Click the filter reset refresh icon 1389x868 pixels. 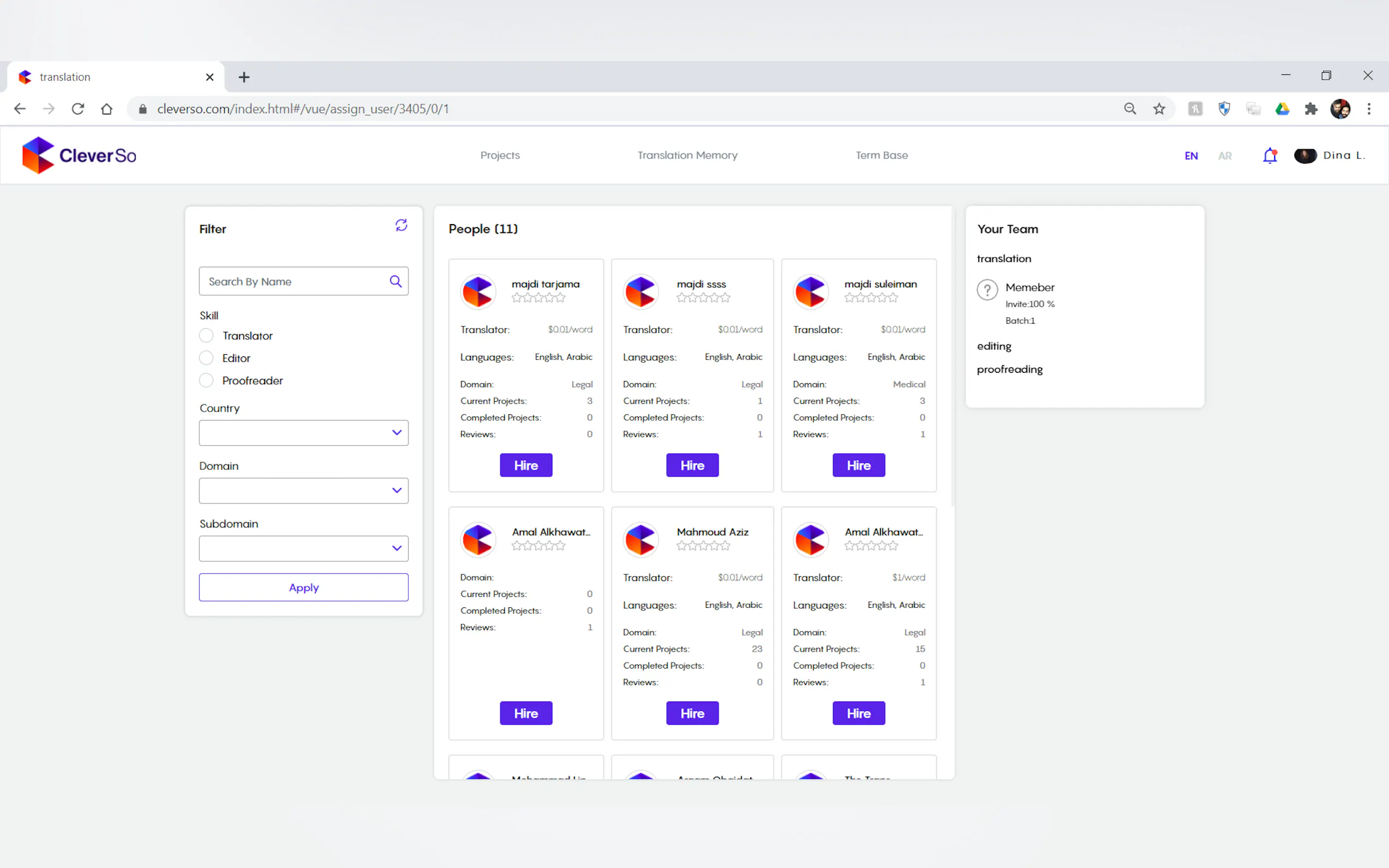pos(401,225)
